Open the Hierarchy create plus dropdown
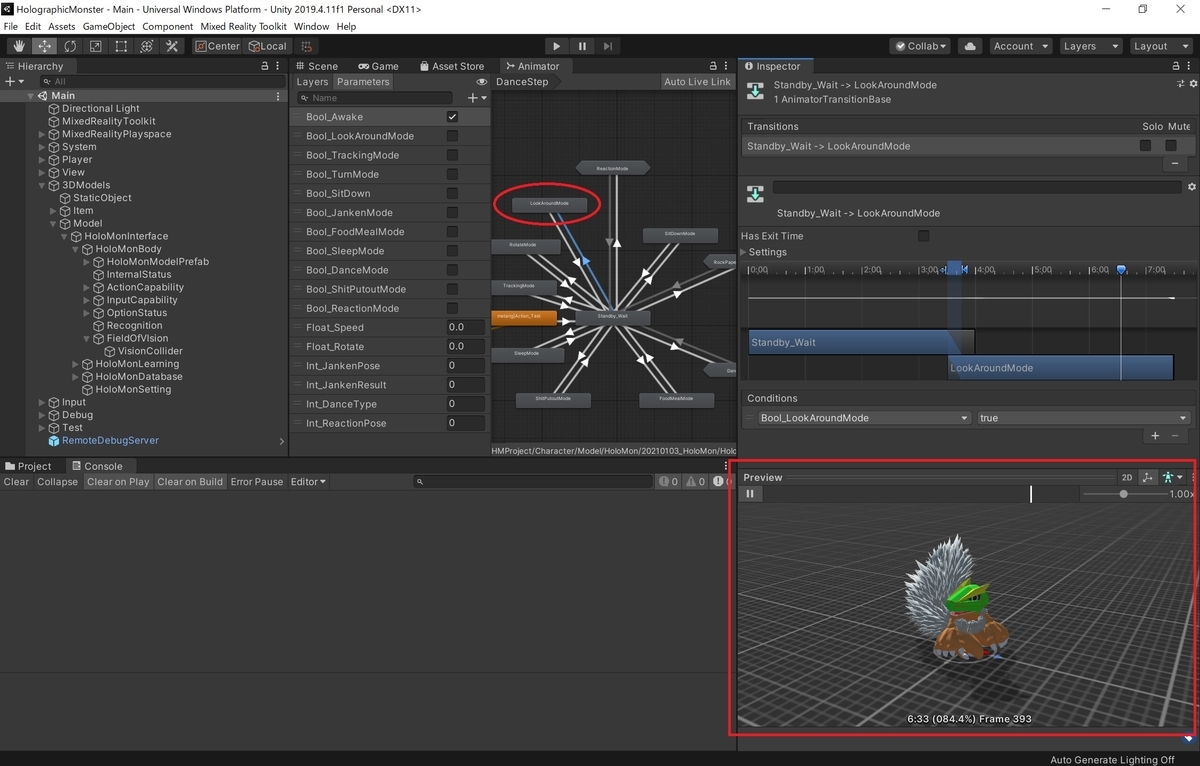This screenshot has width=1200, height=766. point(13,81)
